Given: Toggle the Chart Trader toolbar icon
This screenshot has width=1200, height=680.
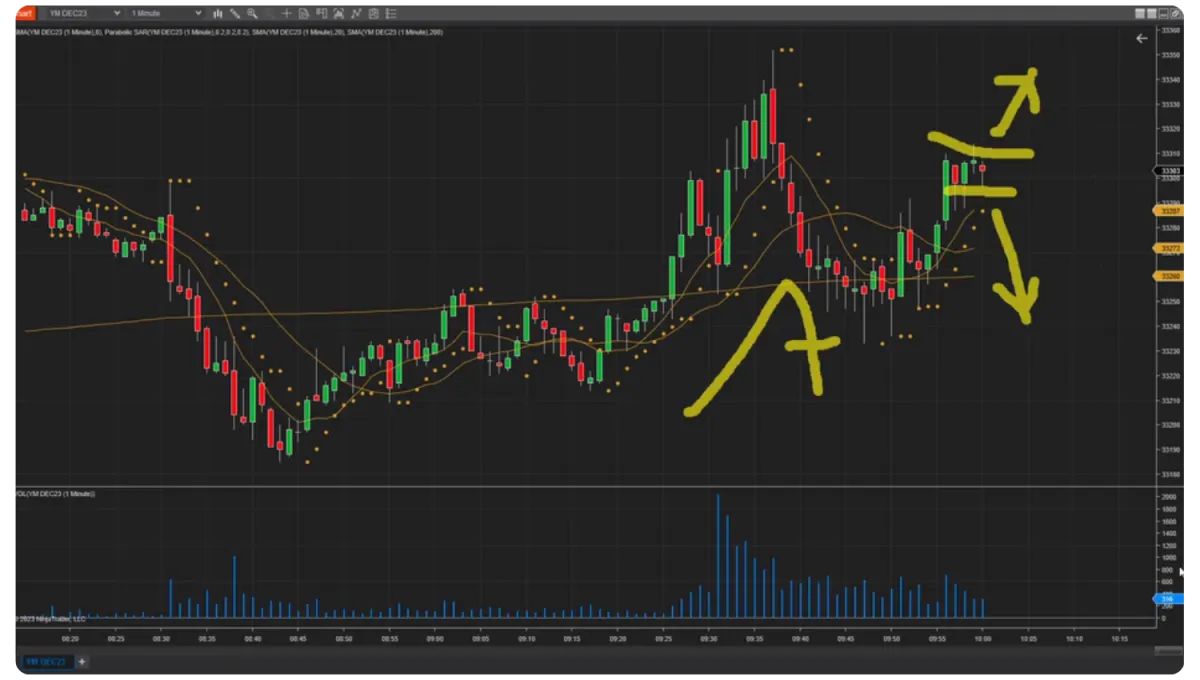Looking at the screenshot, I should click(x=322, y=14).
